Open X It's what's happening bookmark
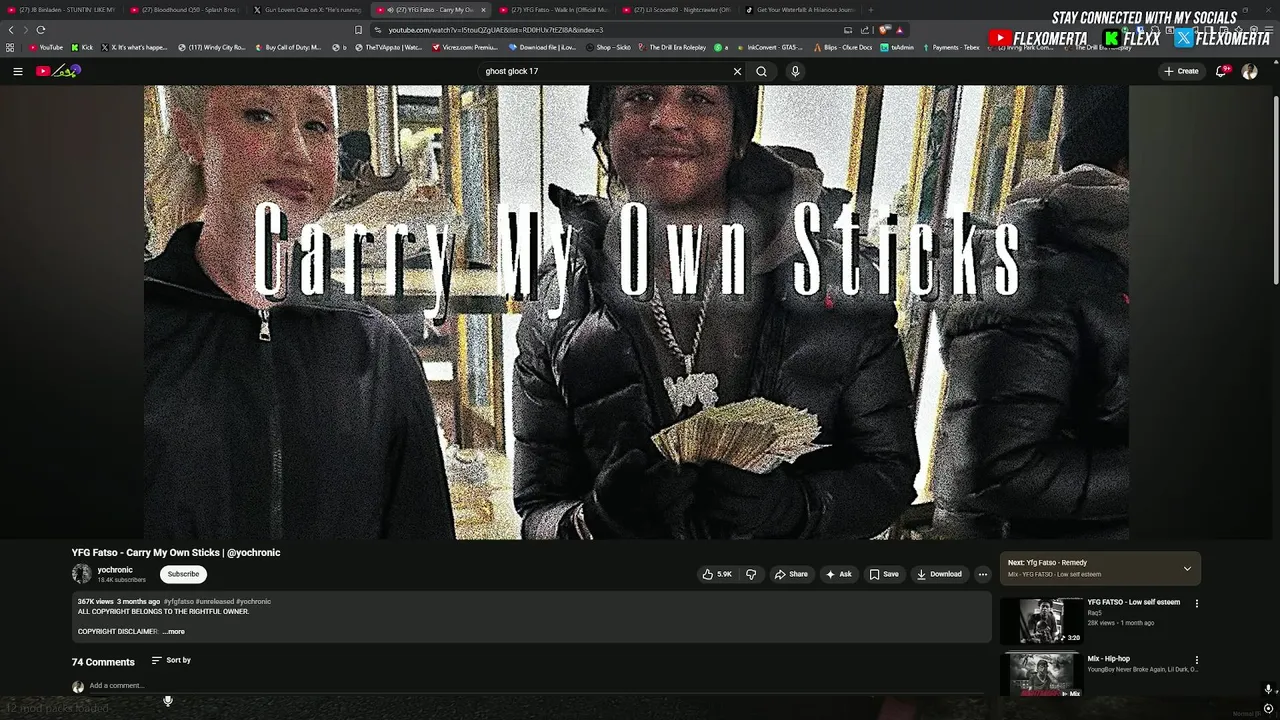Viewport: 1280px width, 720px height. tap(135, 47)
